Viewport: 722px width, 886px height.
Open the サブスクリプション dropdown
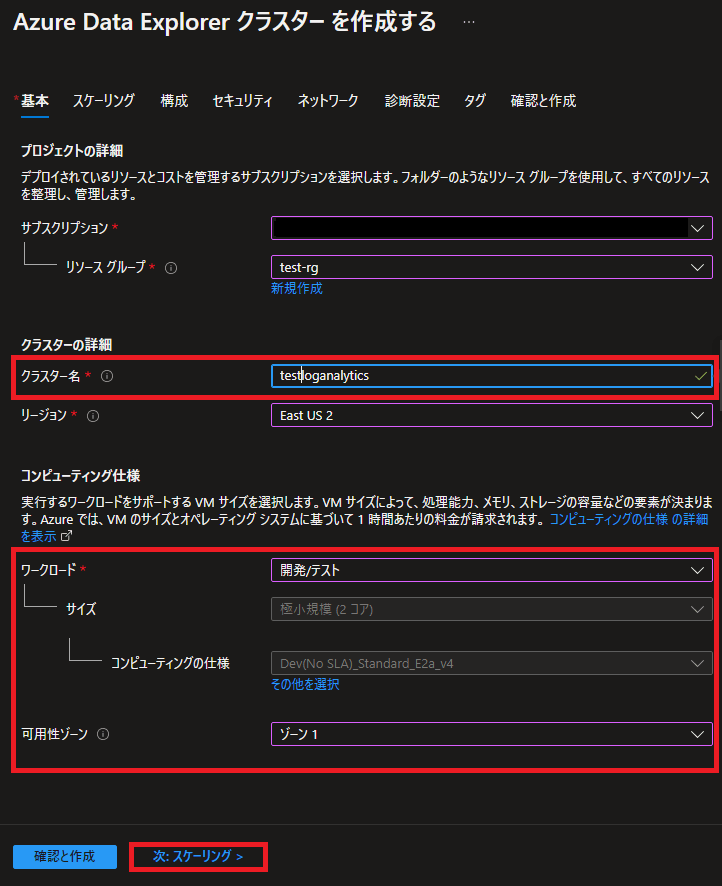pyautogui.click(x=492, y=228)
